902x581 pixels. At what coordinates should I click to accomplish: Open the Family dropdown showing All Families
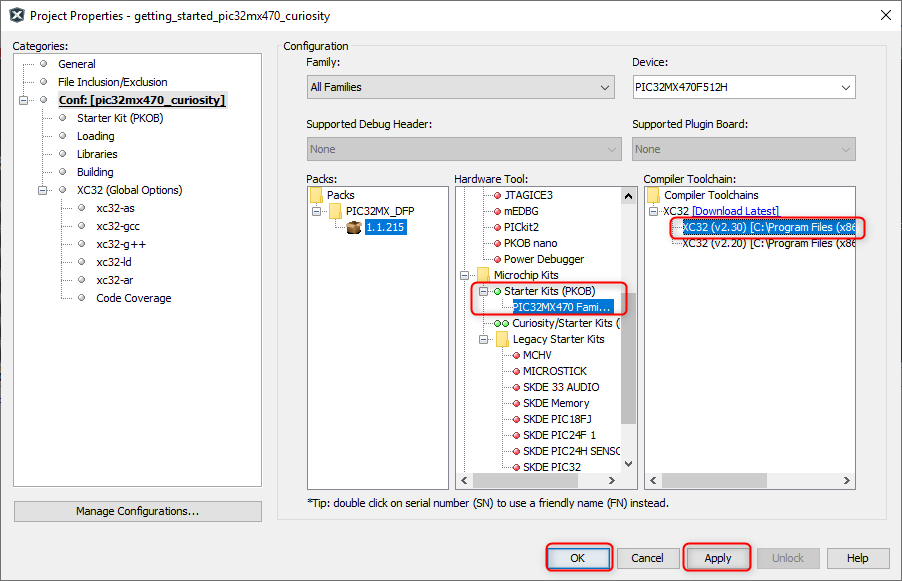click(460, 88)
